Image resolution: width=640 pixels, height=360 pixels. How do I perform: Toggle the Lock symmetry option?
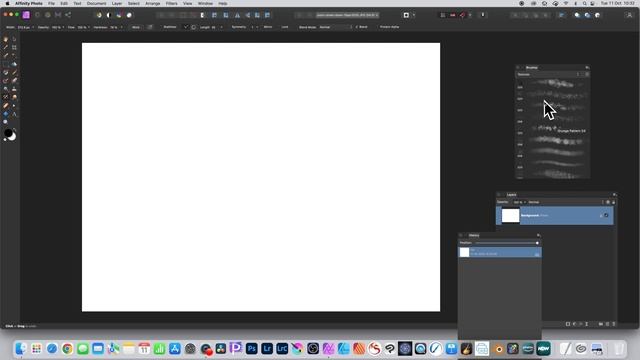tap(285, 27)
